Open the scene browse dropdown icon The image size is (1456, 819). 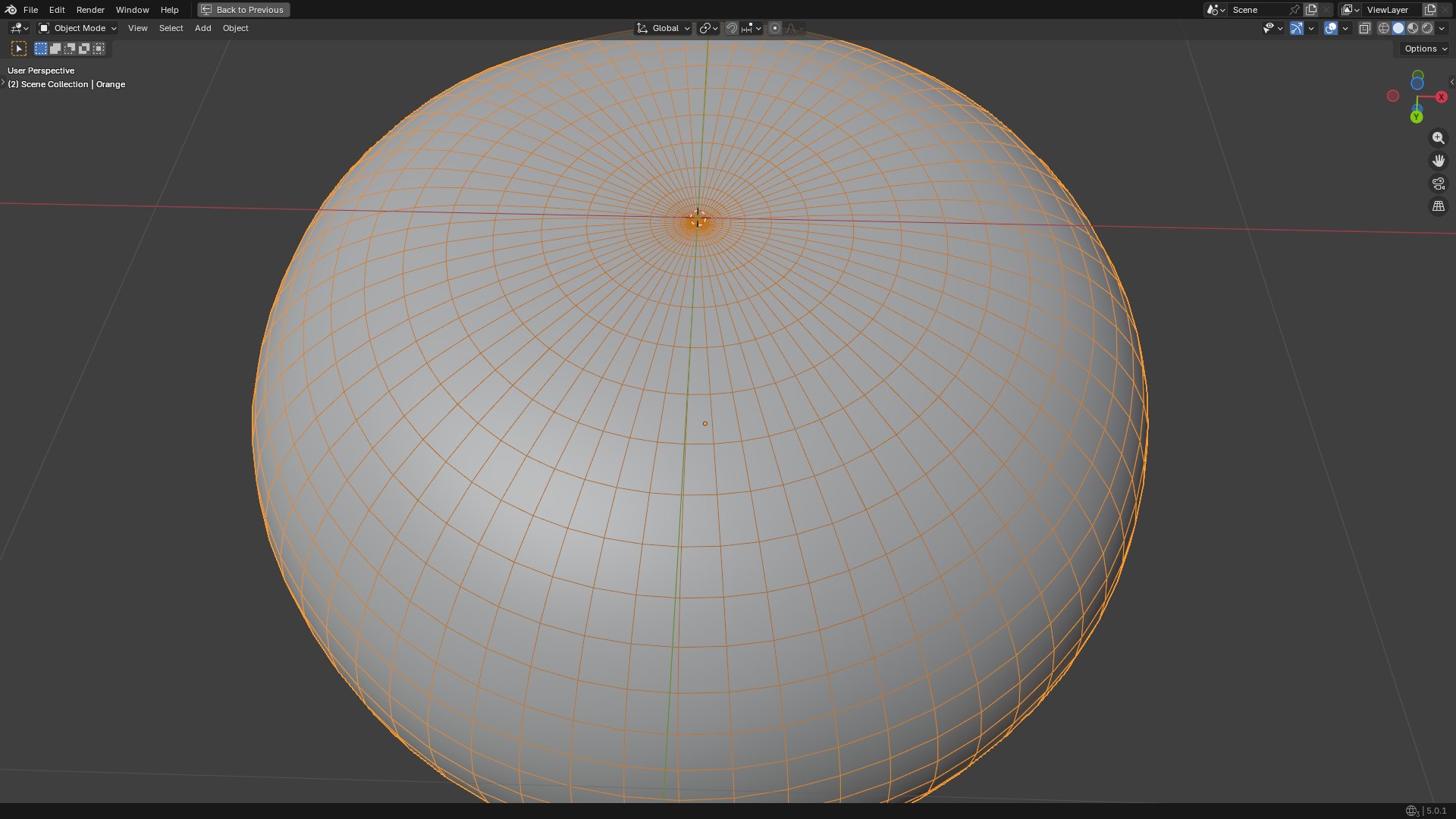(1216, 10)
